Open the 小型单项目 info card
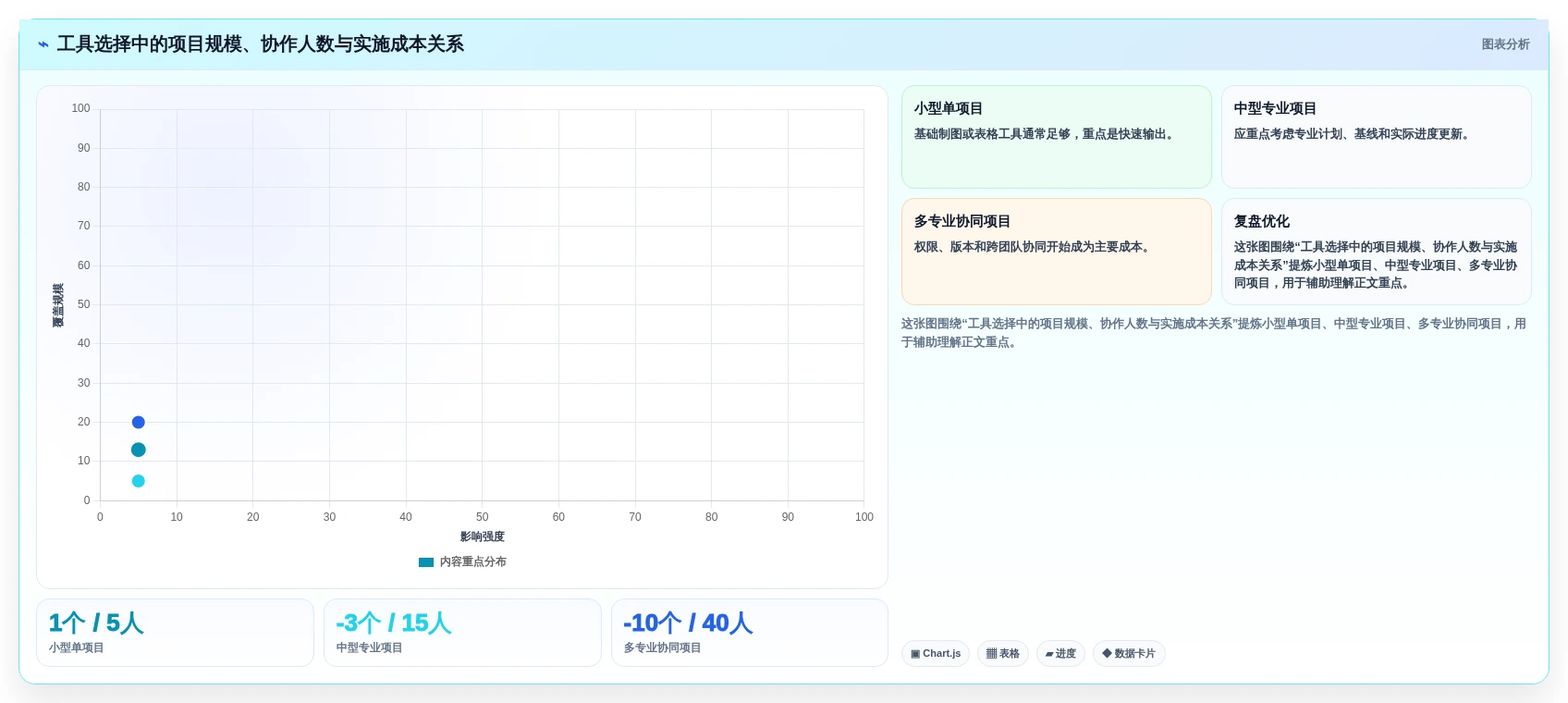This screenshot has width=1568, height=703. click(x=1056, y=137)
